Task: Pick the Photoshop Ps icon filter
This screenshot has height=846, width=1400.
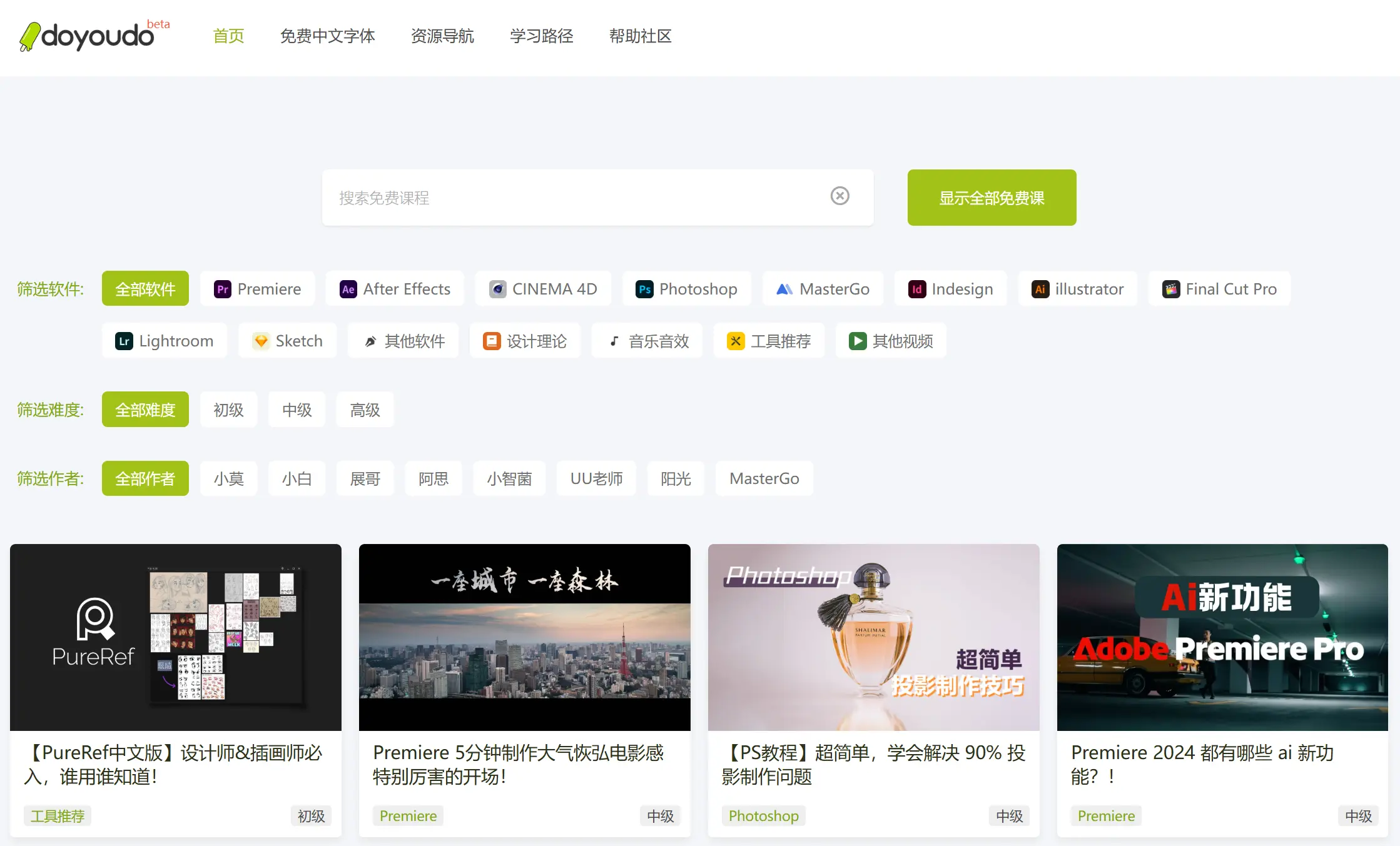Action: (644, 289)
